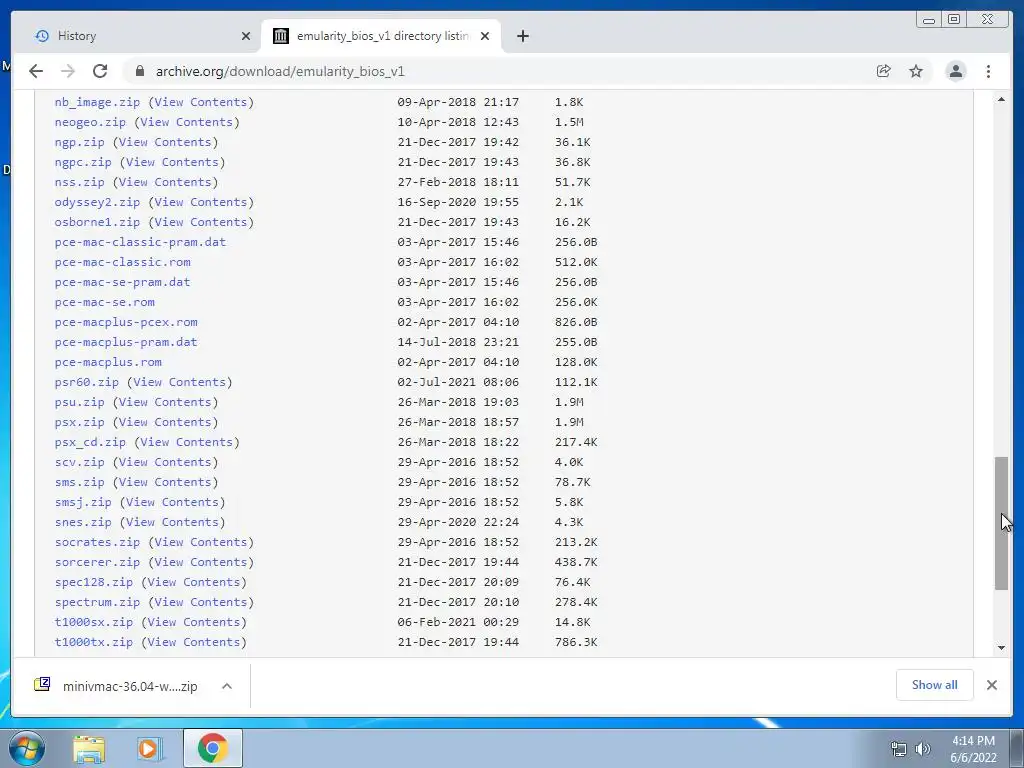The height and width of the screenshot is (768, 1024).
Task: Click the vertical scrollbar thumb
Action: (1001, 523)
